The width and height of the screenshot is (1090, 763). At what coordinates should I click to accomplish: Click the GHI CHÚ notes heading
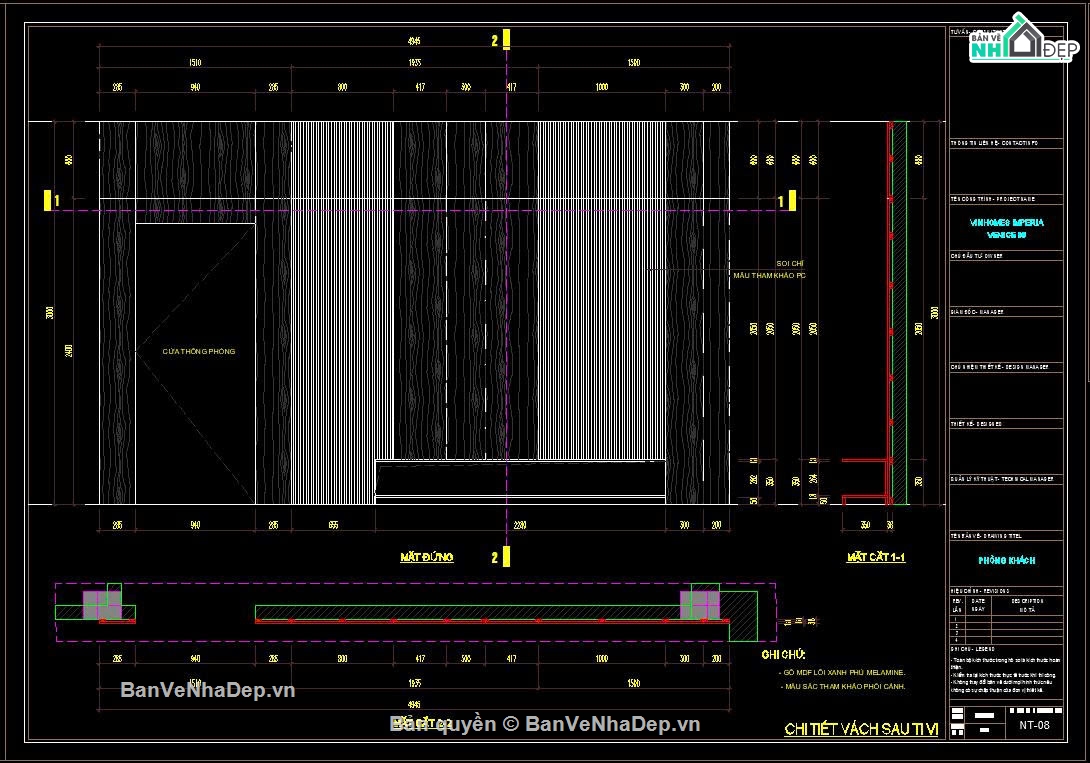783,655
